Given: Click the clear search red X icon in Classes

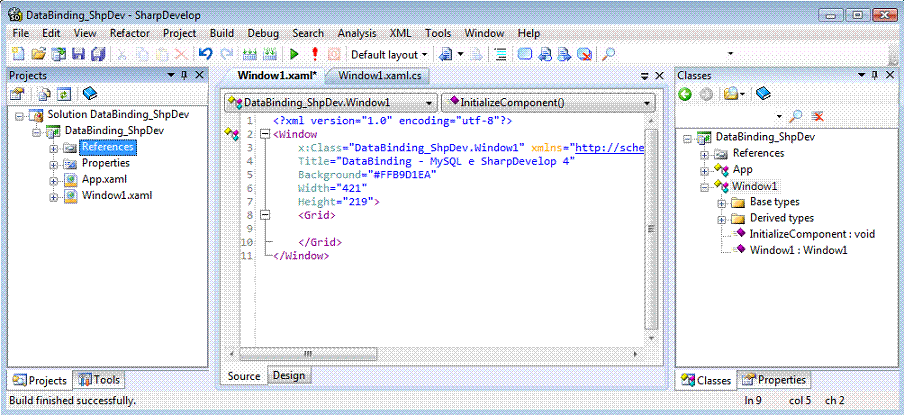Looking at the screenshot, I should coord(817,116).
